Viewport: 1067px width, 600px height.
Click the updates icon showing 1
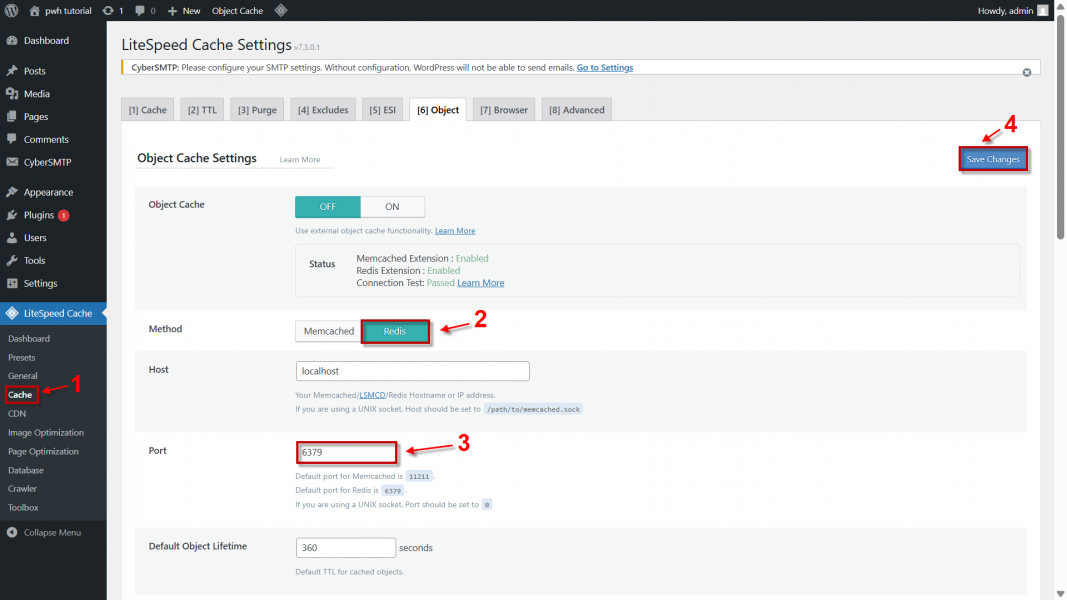(x=108, y=10)
